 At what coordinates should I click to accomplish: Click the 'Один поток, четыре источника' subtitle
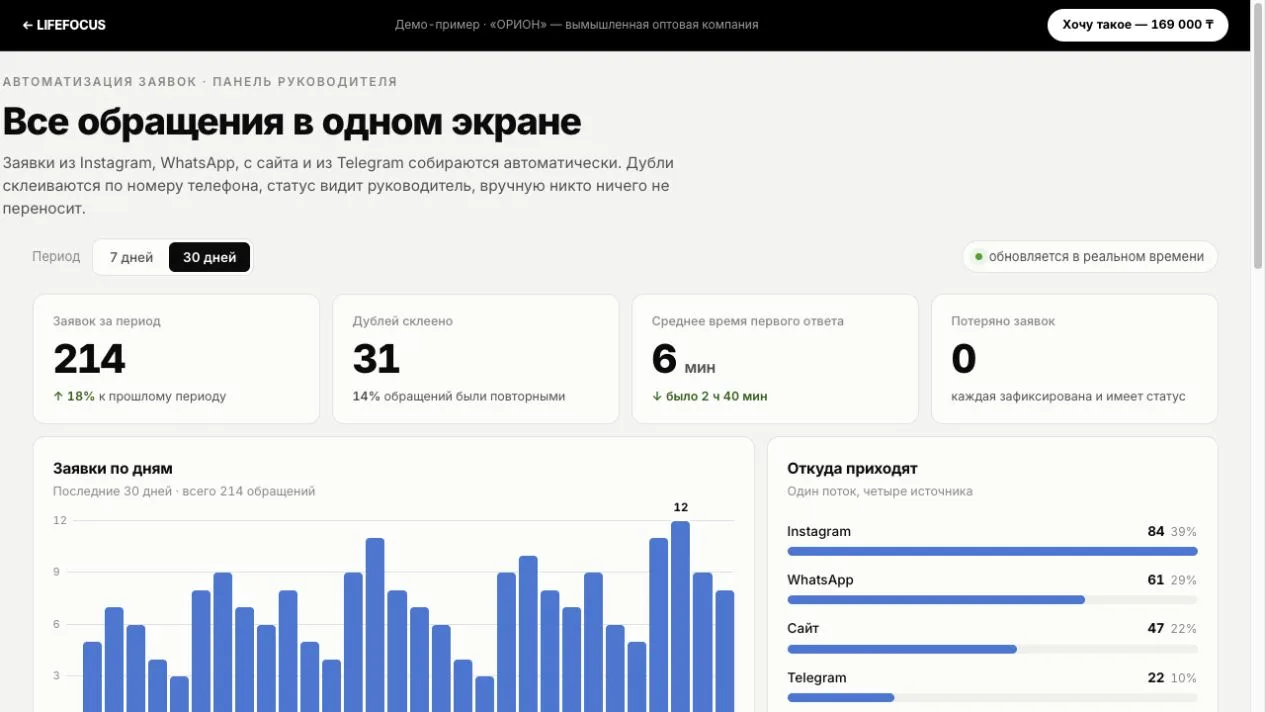[880, 492]
